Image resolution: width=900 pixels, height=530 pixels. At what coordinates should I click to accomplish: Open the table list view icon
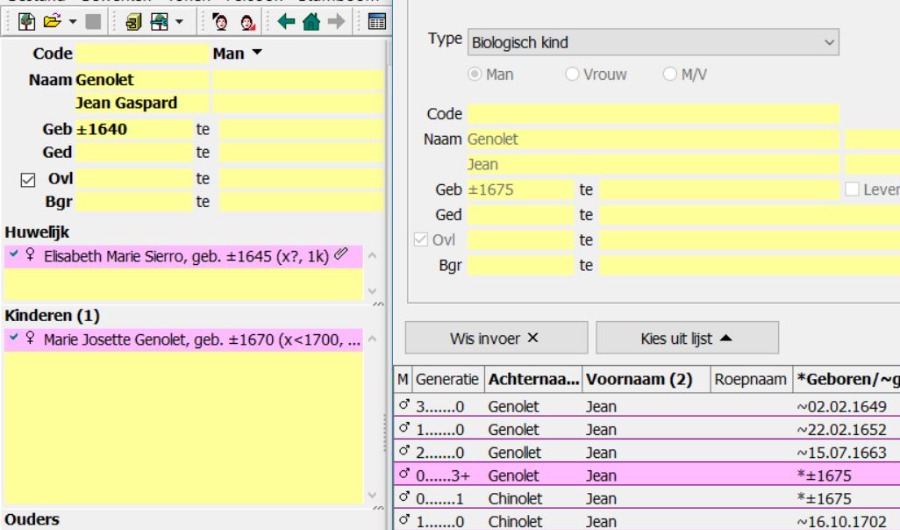click(376, 21)
